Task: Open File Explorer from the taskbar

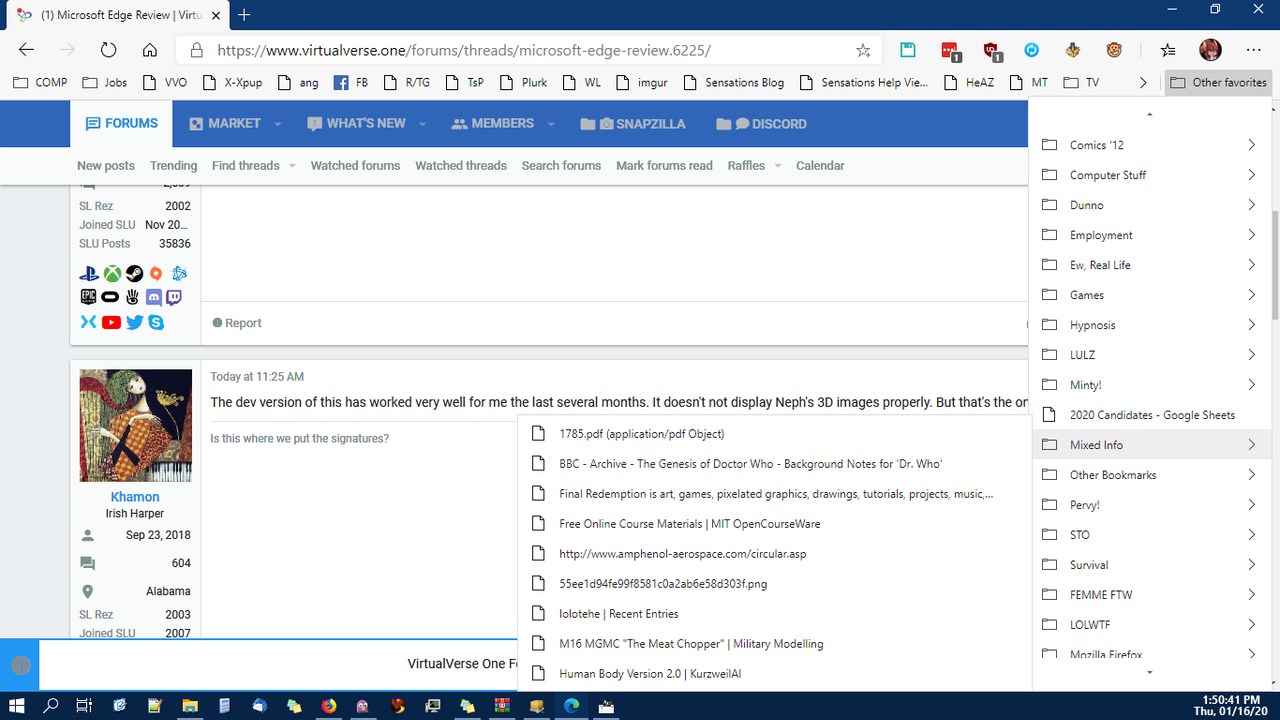Action: point(189,706)
